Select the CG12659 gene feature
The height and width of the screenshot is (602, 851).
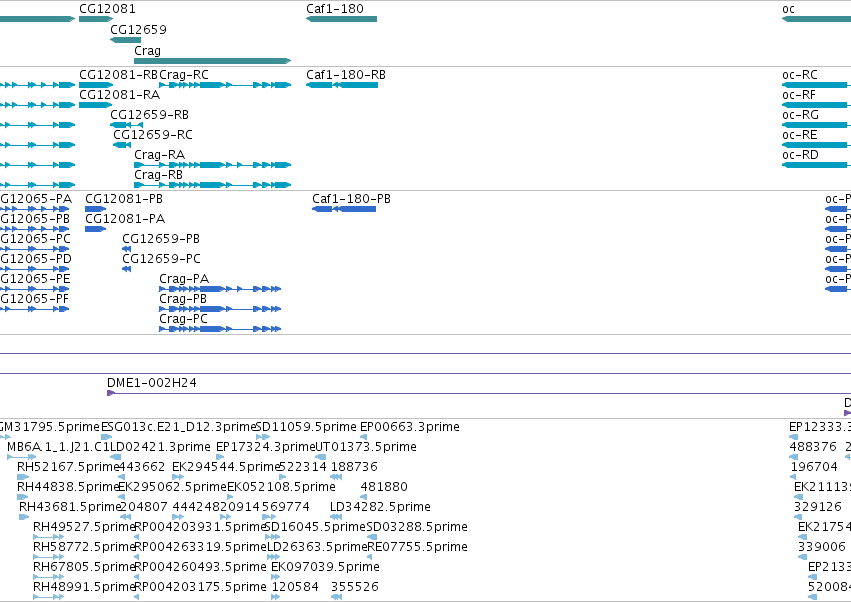click(125, 40)
